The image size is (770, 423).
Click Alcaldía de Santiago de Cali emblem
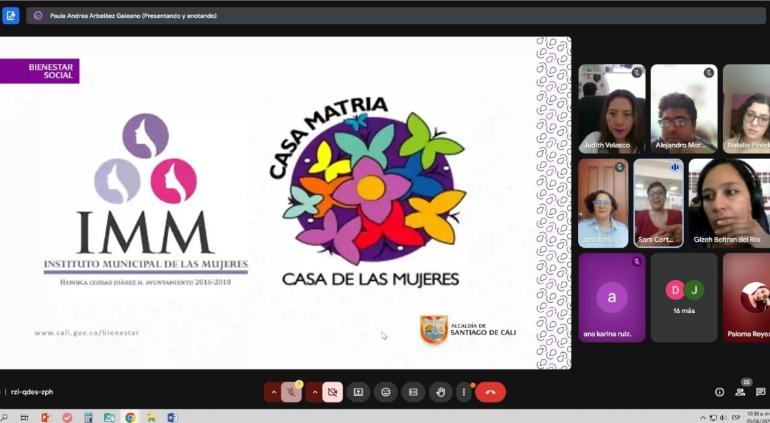(x=468, y=330)
